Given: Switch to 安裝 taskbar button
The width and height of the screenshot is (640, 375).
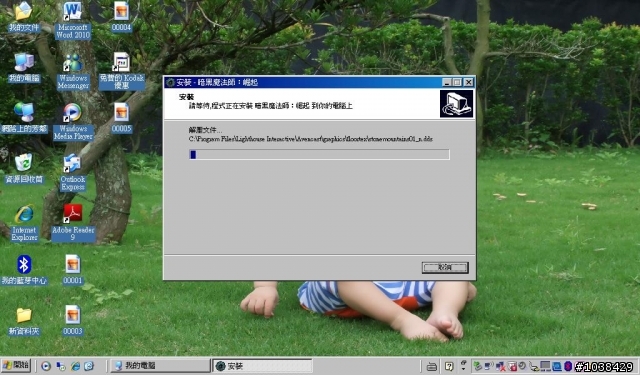Looking at the screenshot, I should (x=262, y=366).
